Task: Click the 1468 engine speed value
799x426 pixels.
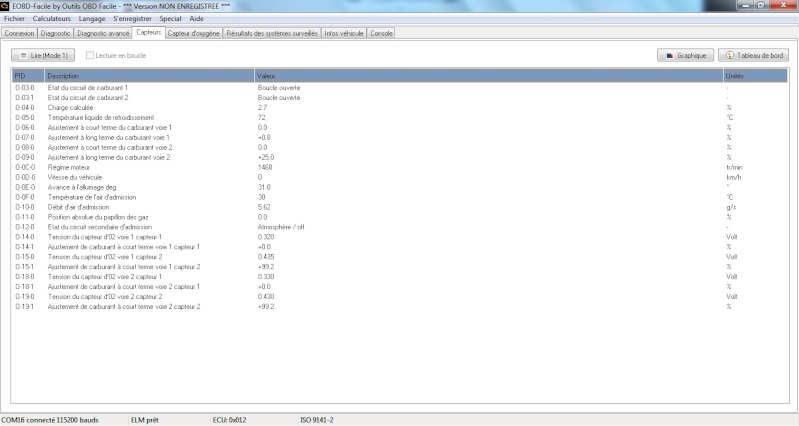Action: tap(265, 167)
